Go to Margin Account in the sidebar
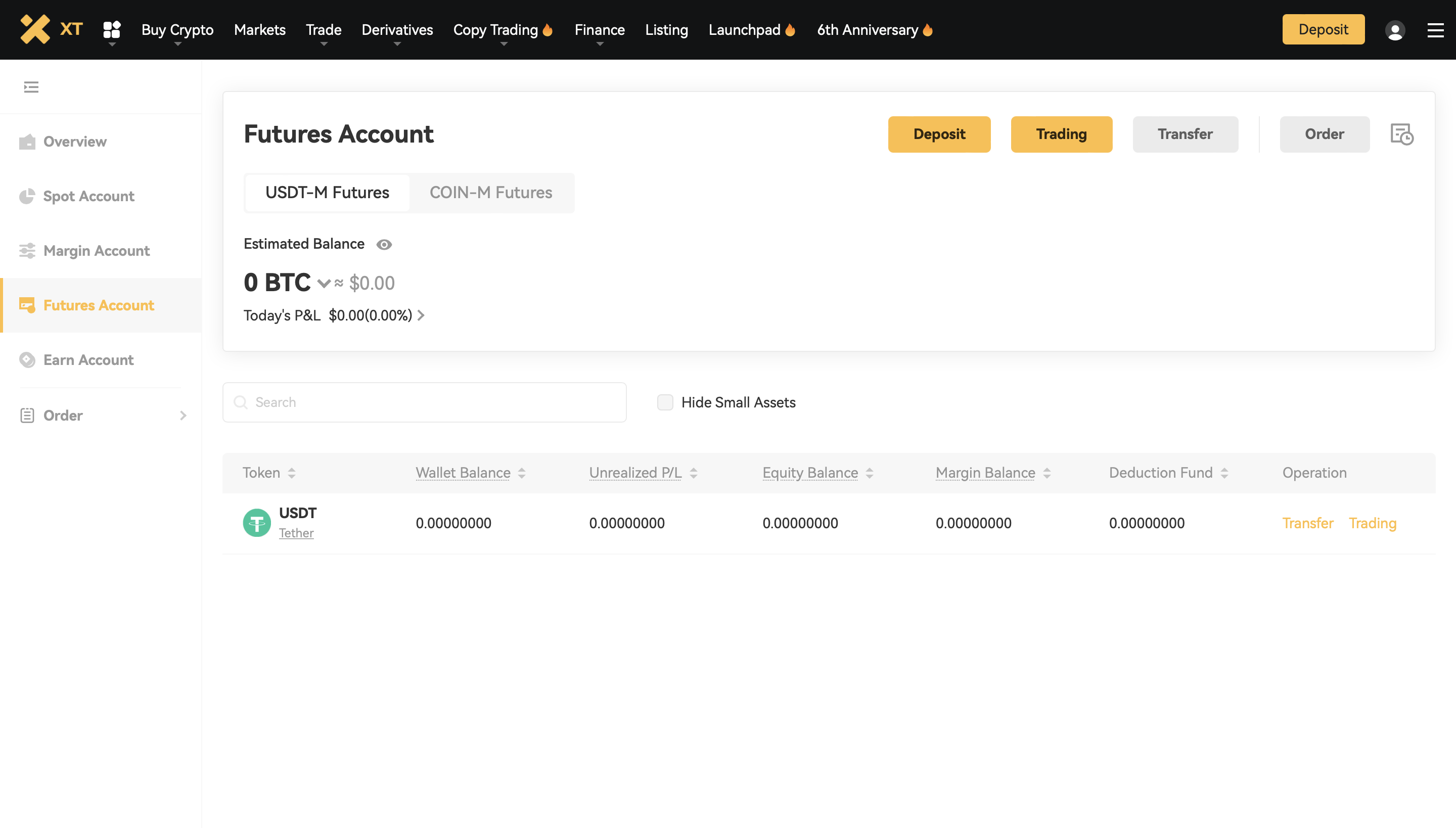The image size is (1456, 828). click(x=101, y=251)
